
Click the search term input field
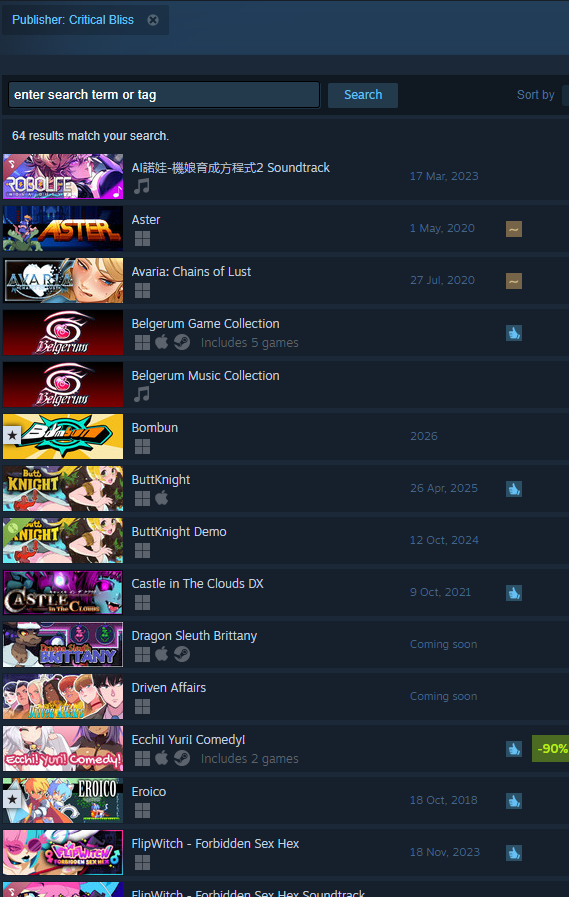tap(164, 95)
